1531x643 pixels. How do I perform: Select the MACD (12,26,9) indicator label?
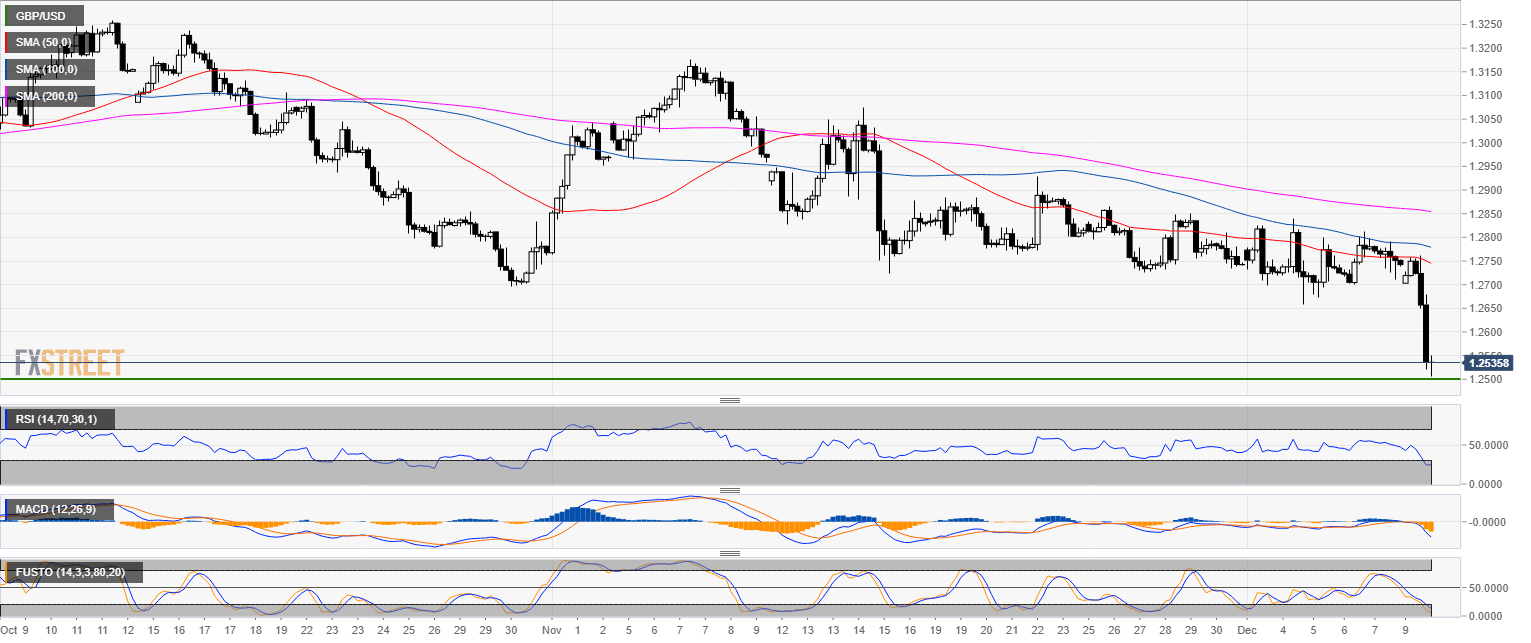(x=55, y=510)
